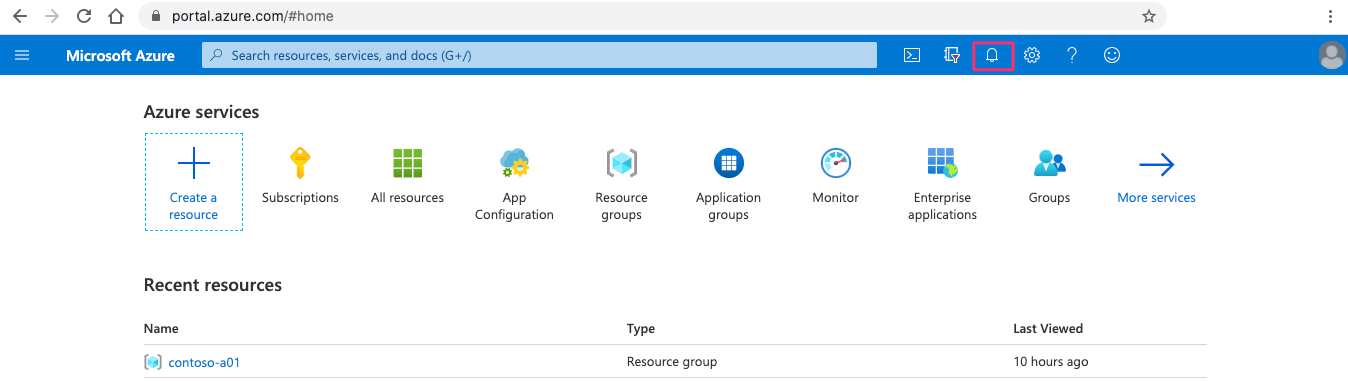The height and width of the screenshot is (381, 1348).
Task: Click the Subscriptions label
Action: click(x=300, y=198)
